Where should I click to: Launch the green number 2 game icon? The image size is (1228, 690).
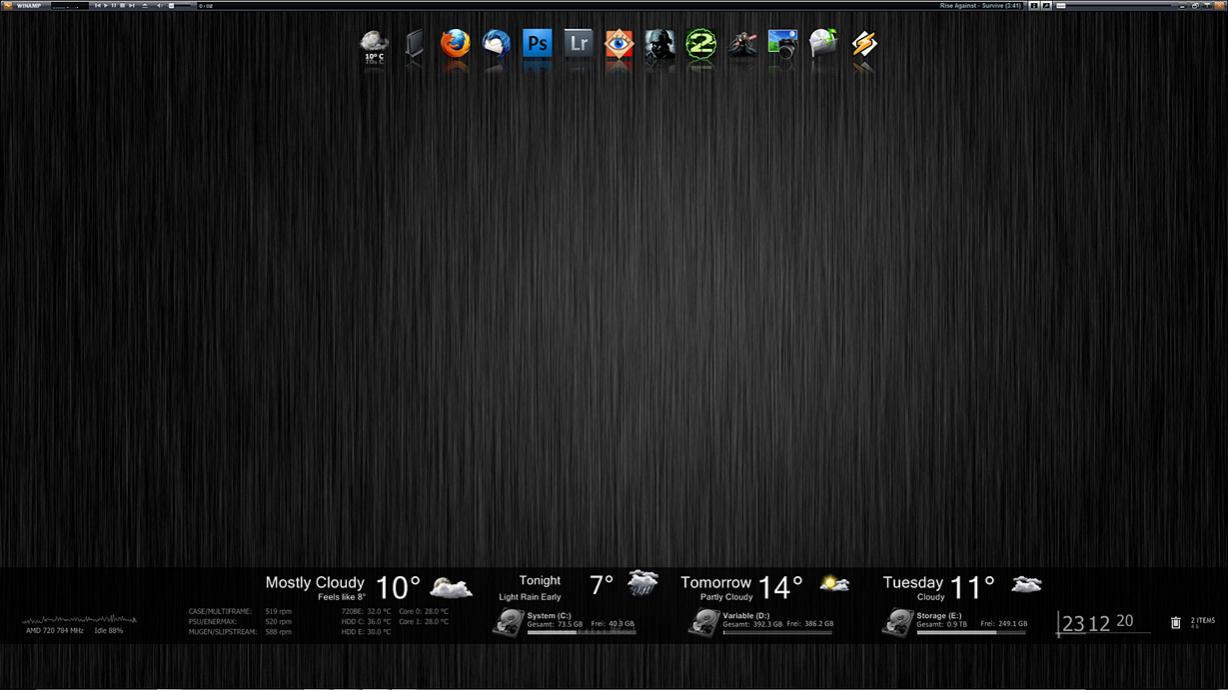tap(701, 44)
